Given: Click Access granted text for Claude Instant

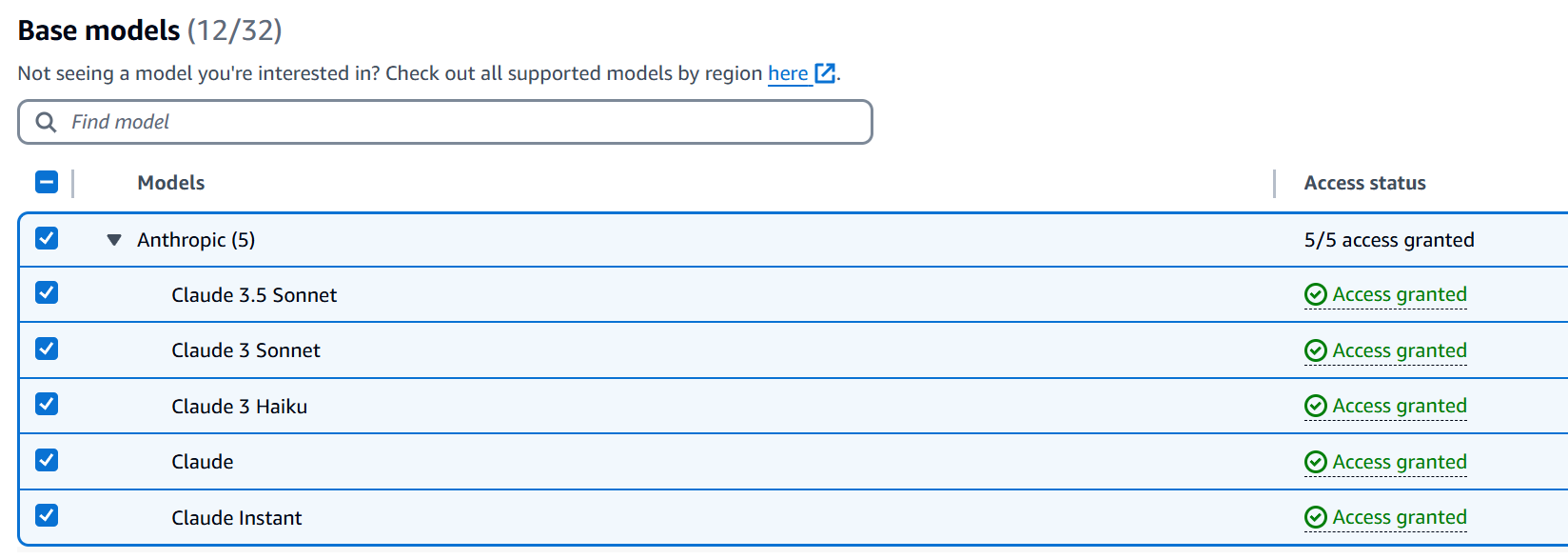Looking at the screenshot, I should tap(1400, 518).
